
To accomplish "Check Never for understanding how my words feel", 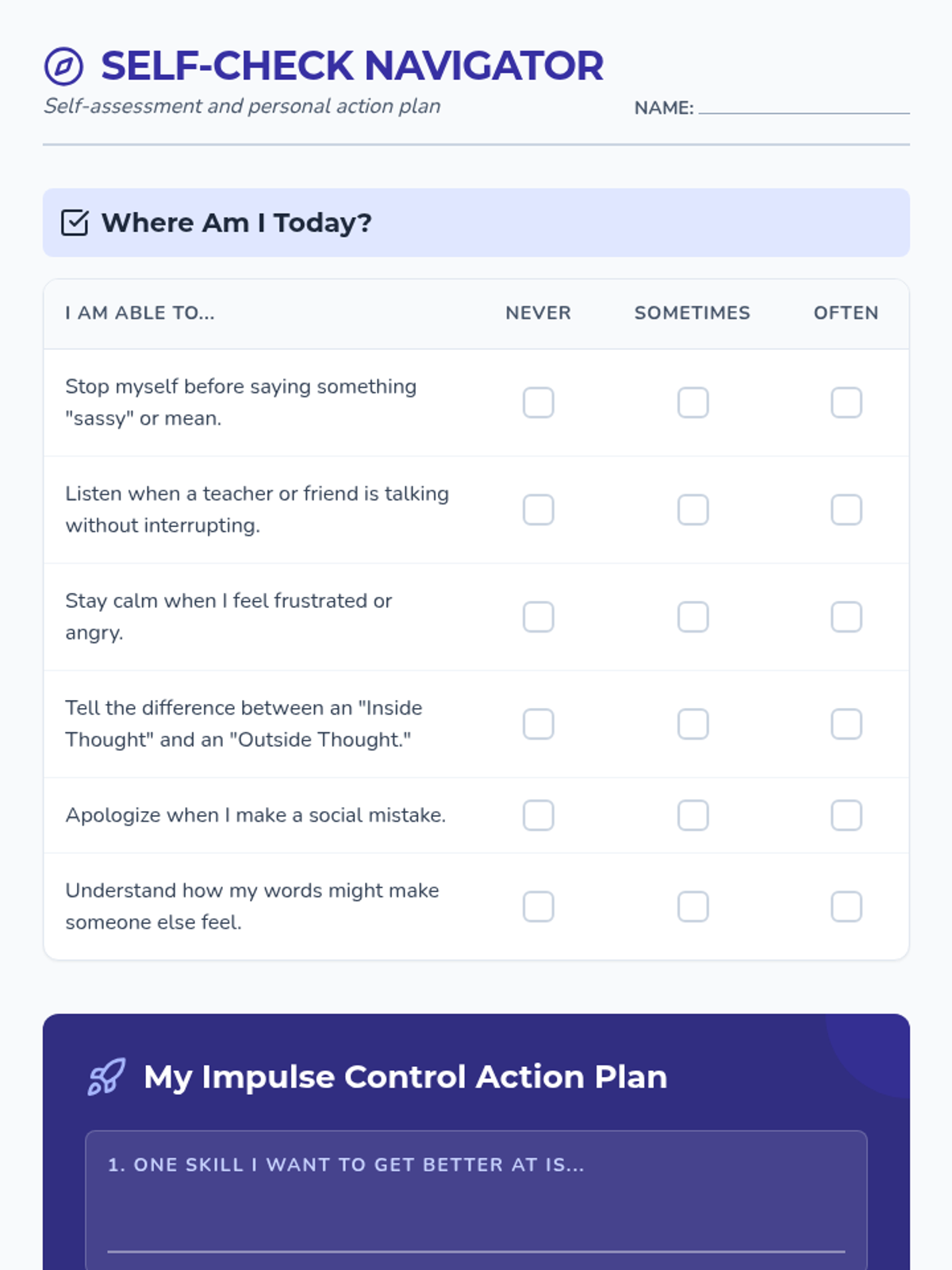I will click(538, 906).
